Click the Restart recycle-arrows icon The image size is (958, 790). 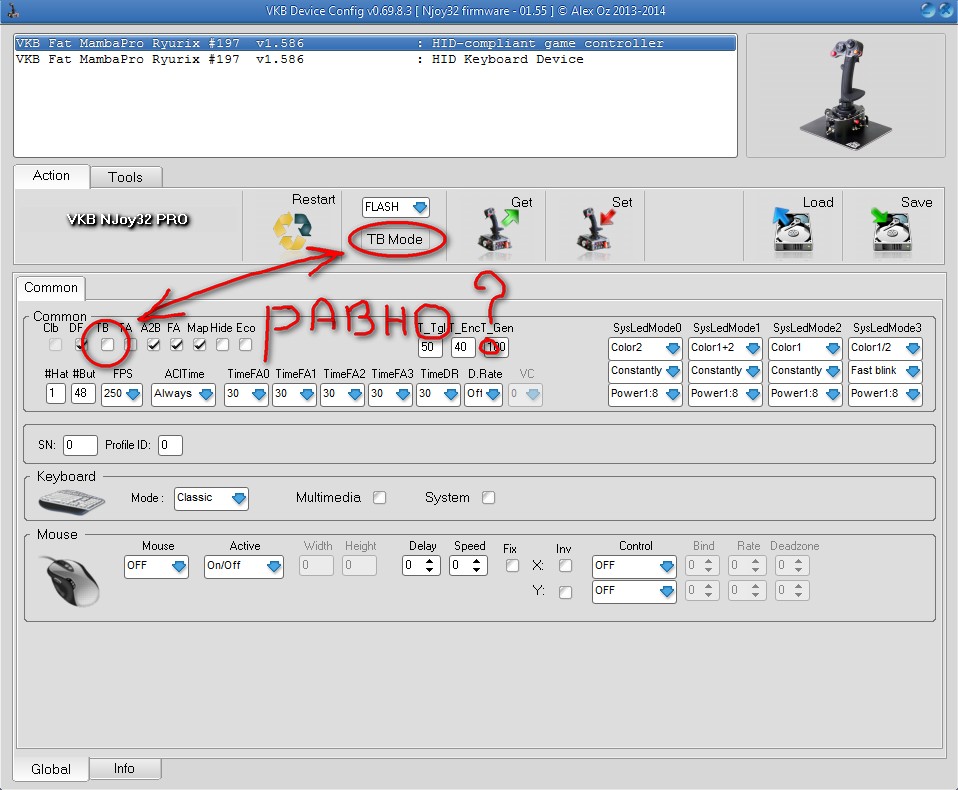coord(292,231)
